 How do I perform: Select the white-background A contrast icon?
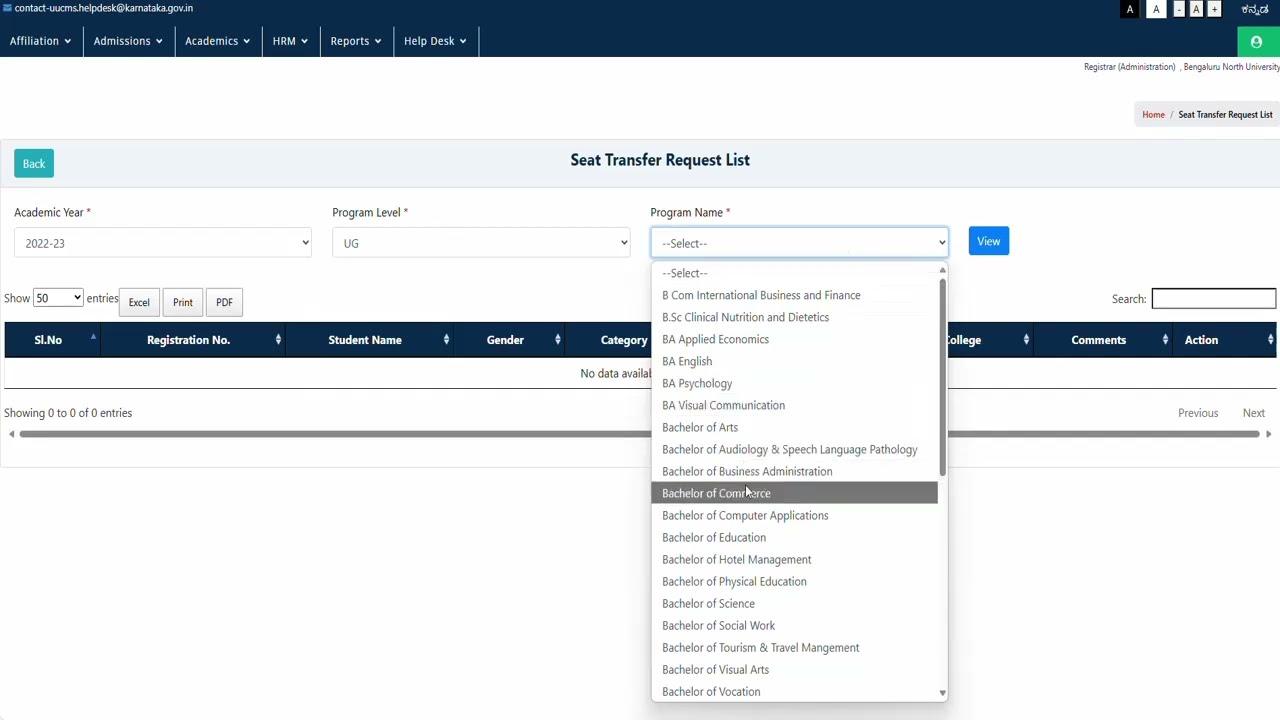pos(1156,9)
